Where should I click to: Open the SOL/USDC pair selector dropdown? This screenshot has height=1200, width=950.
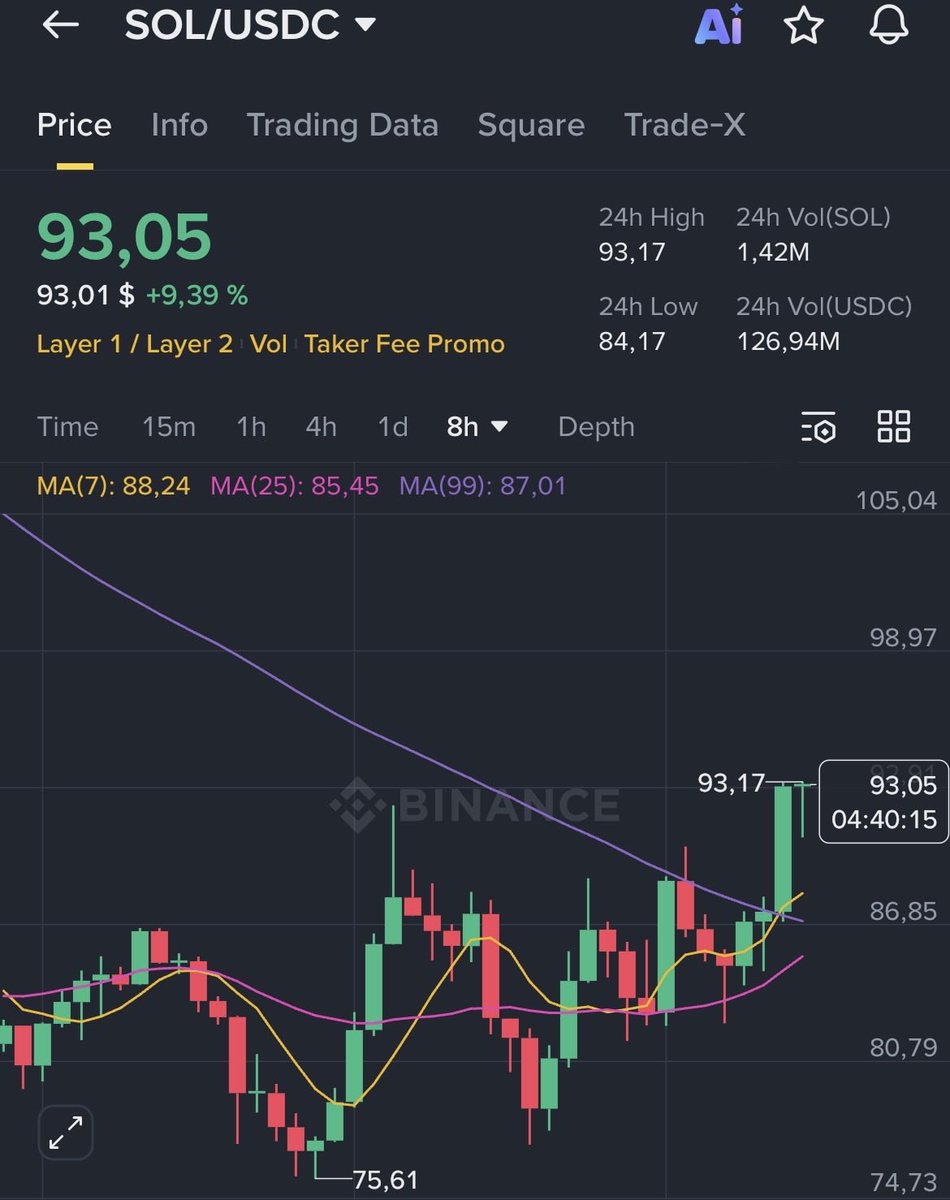click(250, 25)
